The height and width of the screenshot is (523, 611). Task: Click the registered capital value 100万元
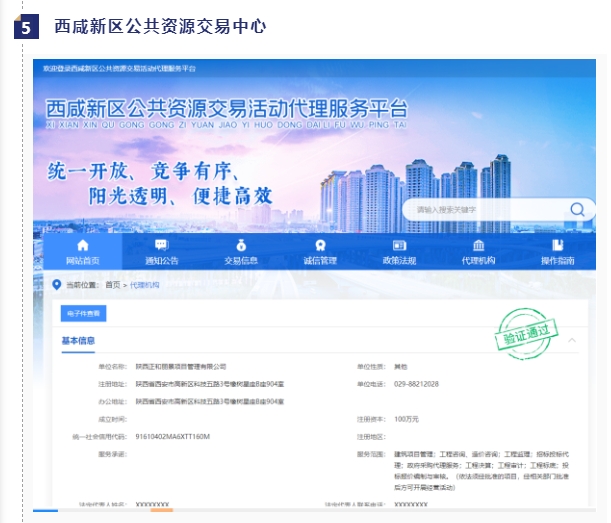click(406, 419)
